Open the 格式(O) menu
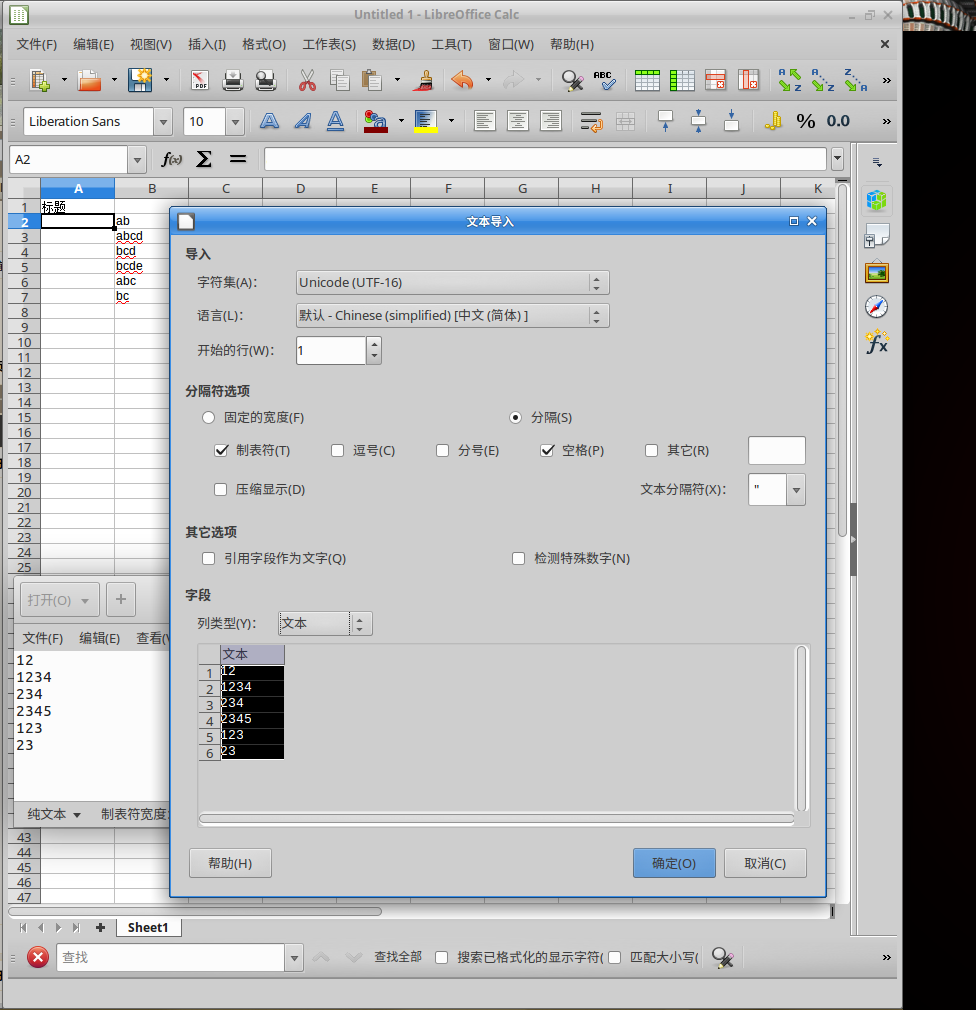Screen dimensions: 976x1010 point(264,44)
